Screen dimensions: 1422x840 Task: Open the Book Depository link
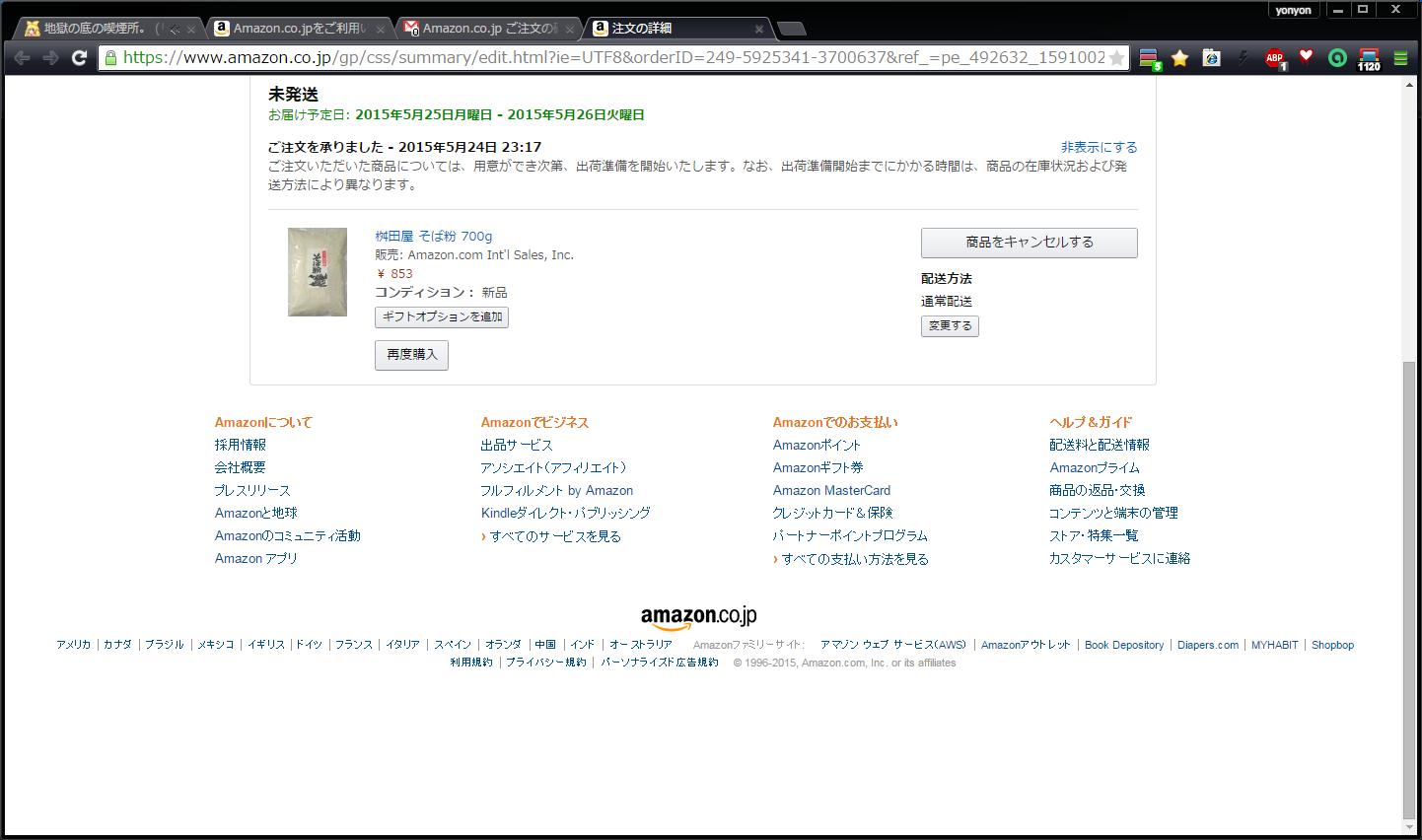point(1123,645)
